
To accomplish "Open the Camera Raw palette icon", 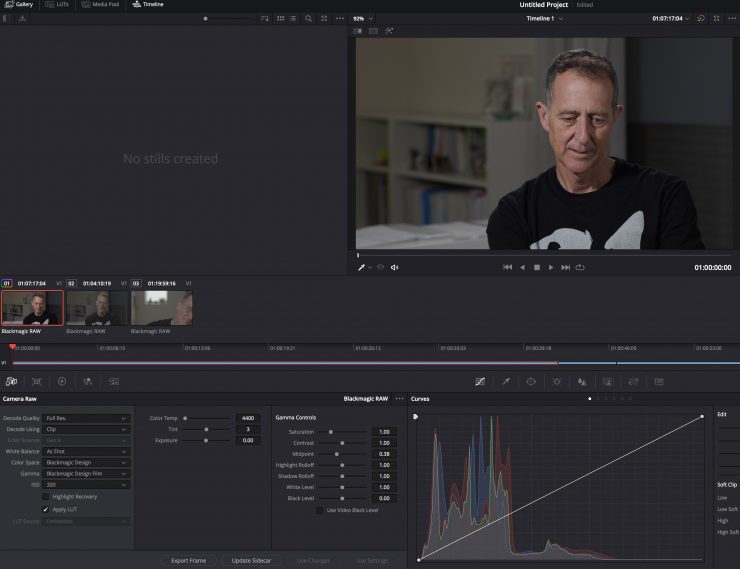I will [x=11, y=381].
